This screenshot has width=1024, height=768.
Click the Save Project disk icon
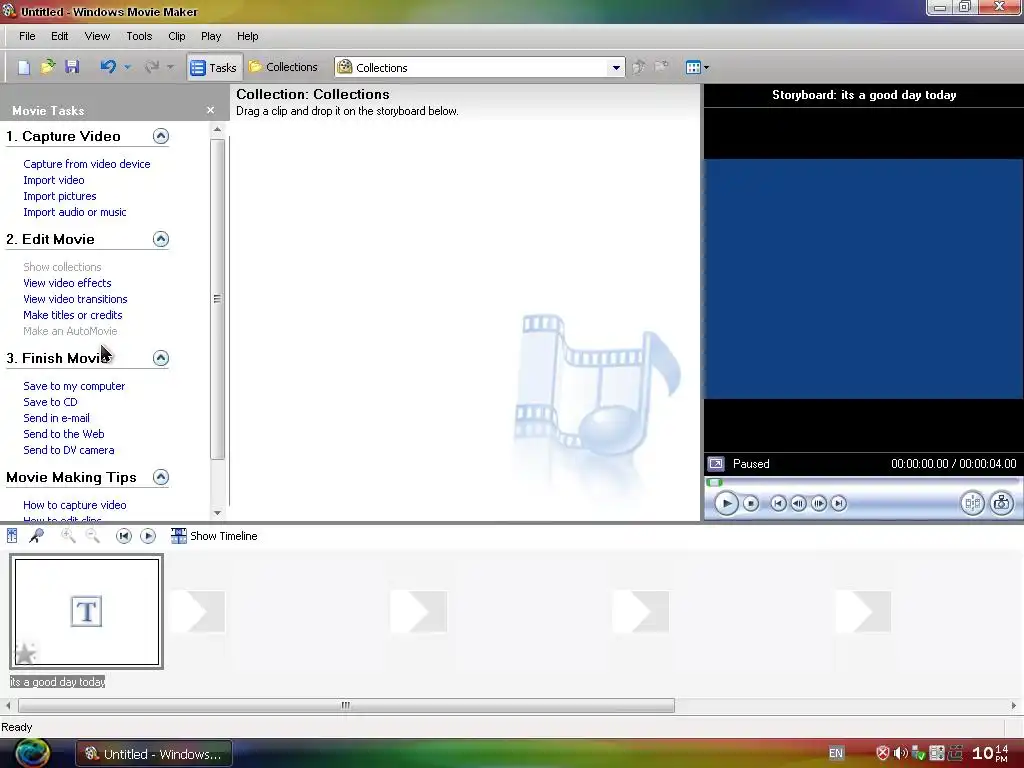[72, 67]
